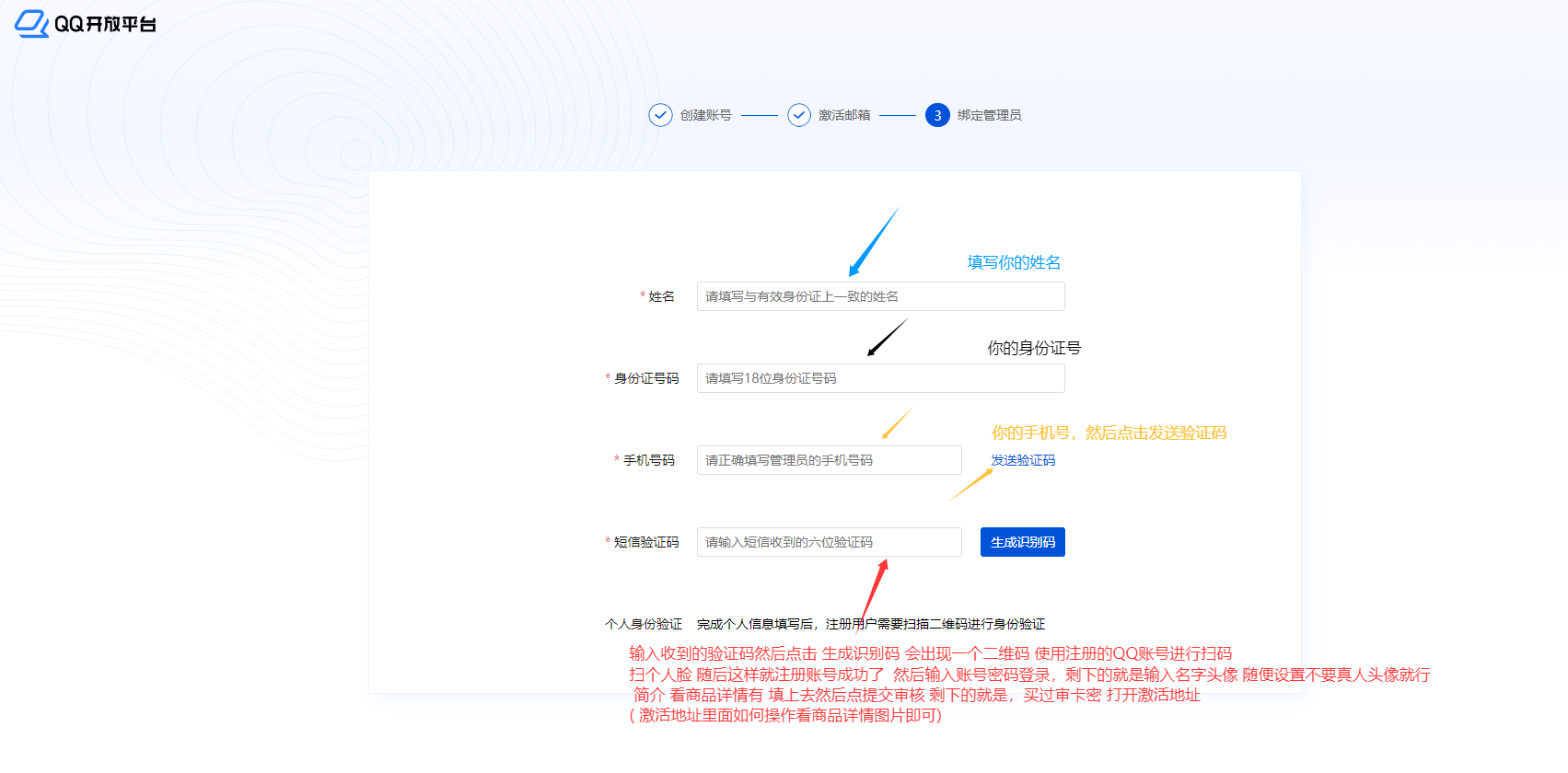Click the 激活邮箱 step checkmark icon
This screenshot has height=773, width=1568.
799,115
